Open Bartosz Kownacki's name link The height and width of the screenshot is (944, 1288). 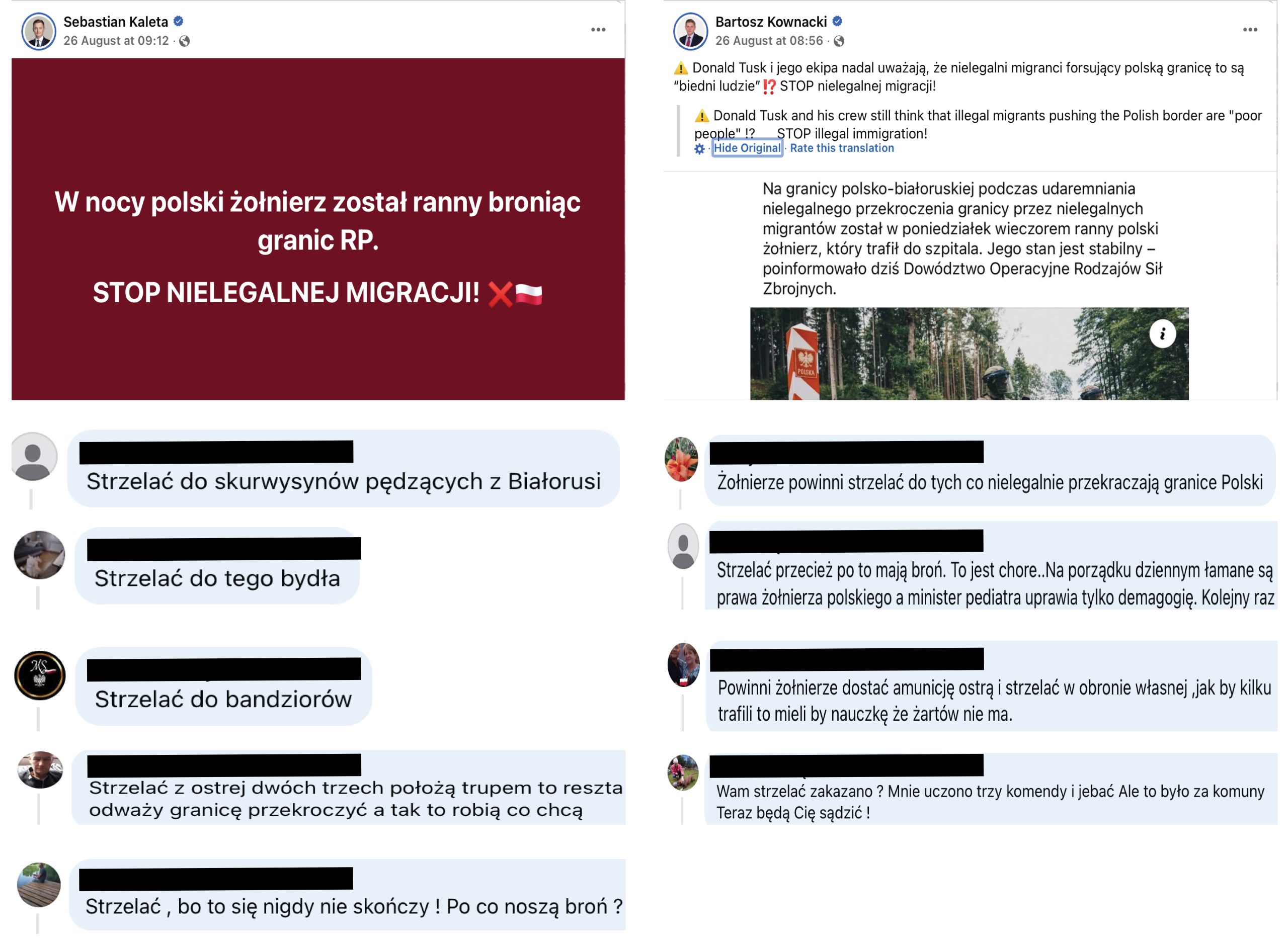click(x=771, y=22)
